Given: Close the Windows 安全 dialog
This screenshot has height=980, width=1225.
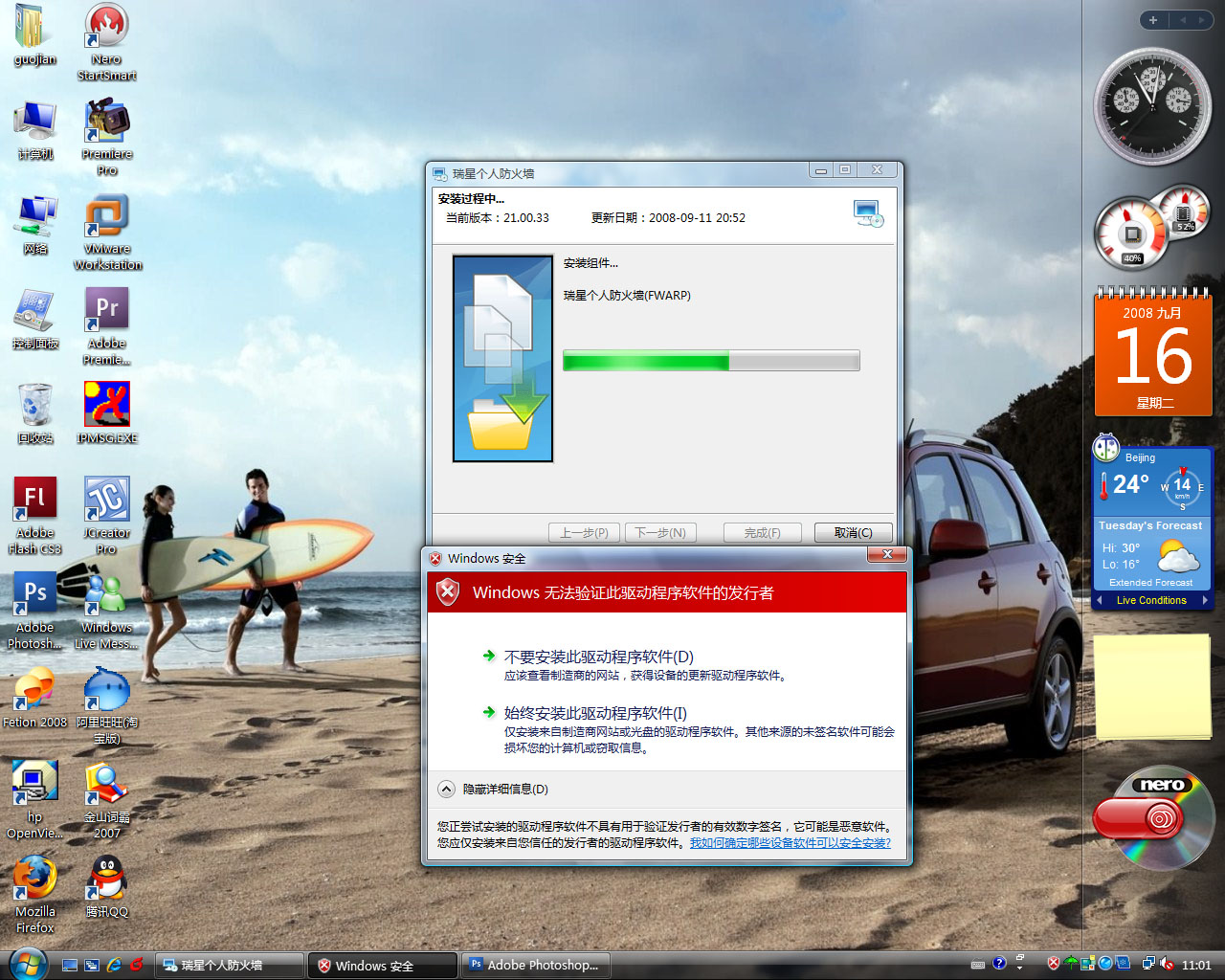Looking at the screenshot, I should coord(887,555).
